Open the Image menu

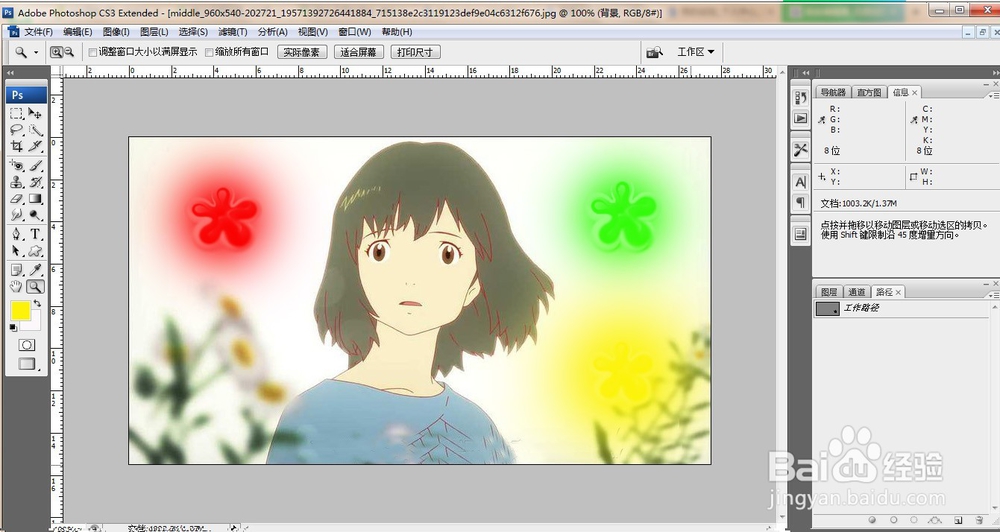pyautogui.click(x=116, y=32)
